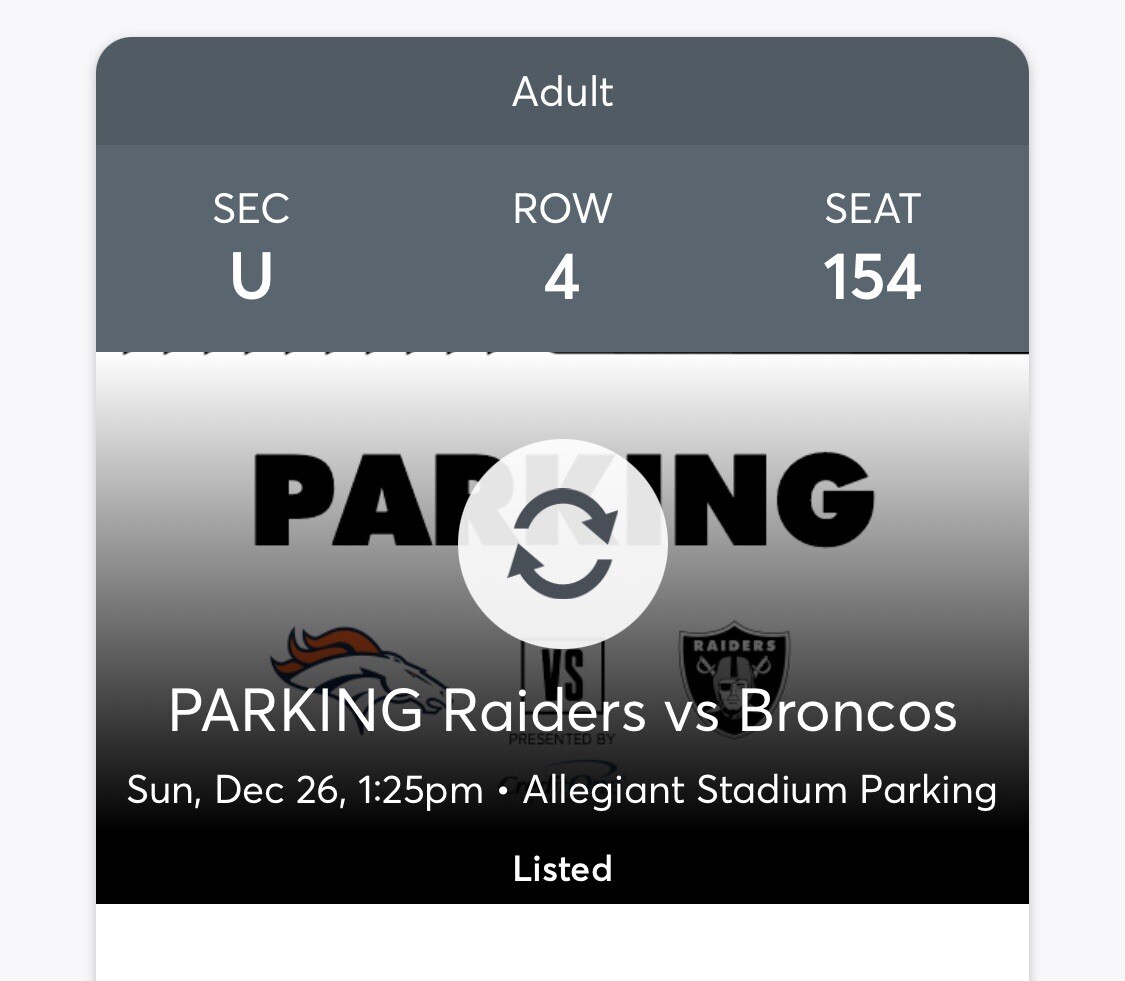The height and width of the screenshot is (981, 1125).
Task: Click the white area below Listed bar
Action: coord(562,942)
